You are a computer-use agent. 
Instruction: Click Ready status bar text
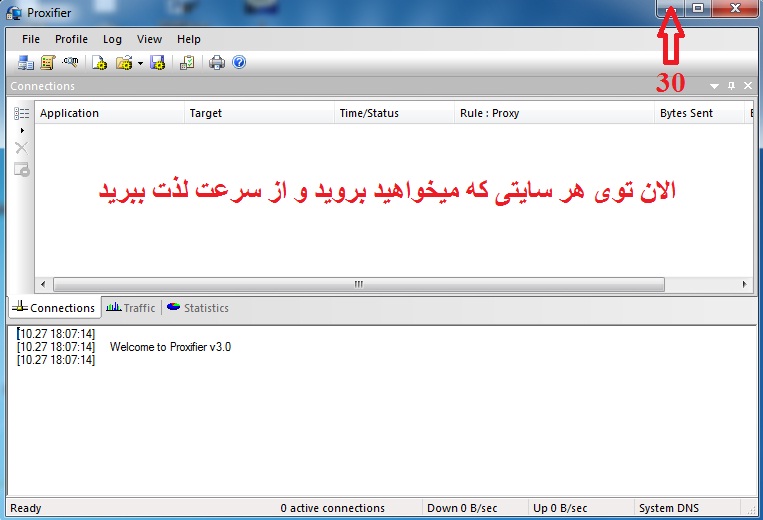click(x=26, y=508)
